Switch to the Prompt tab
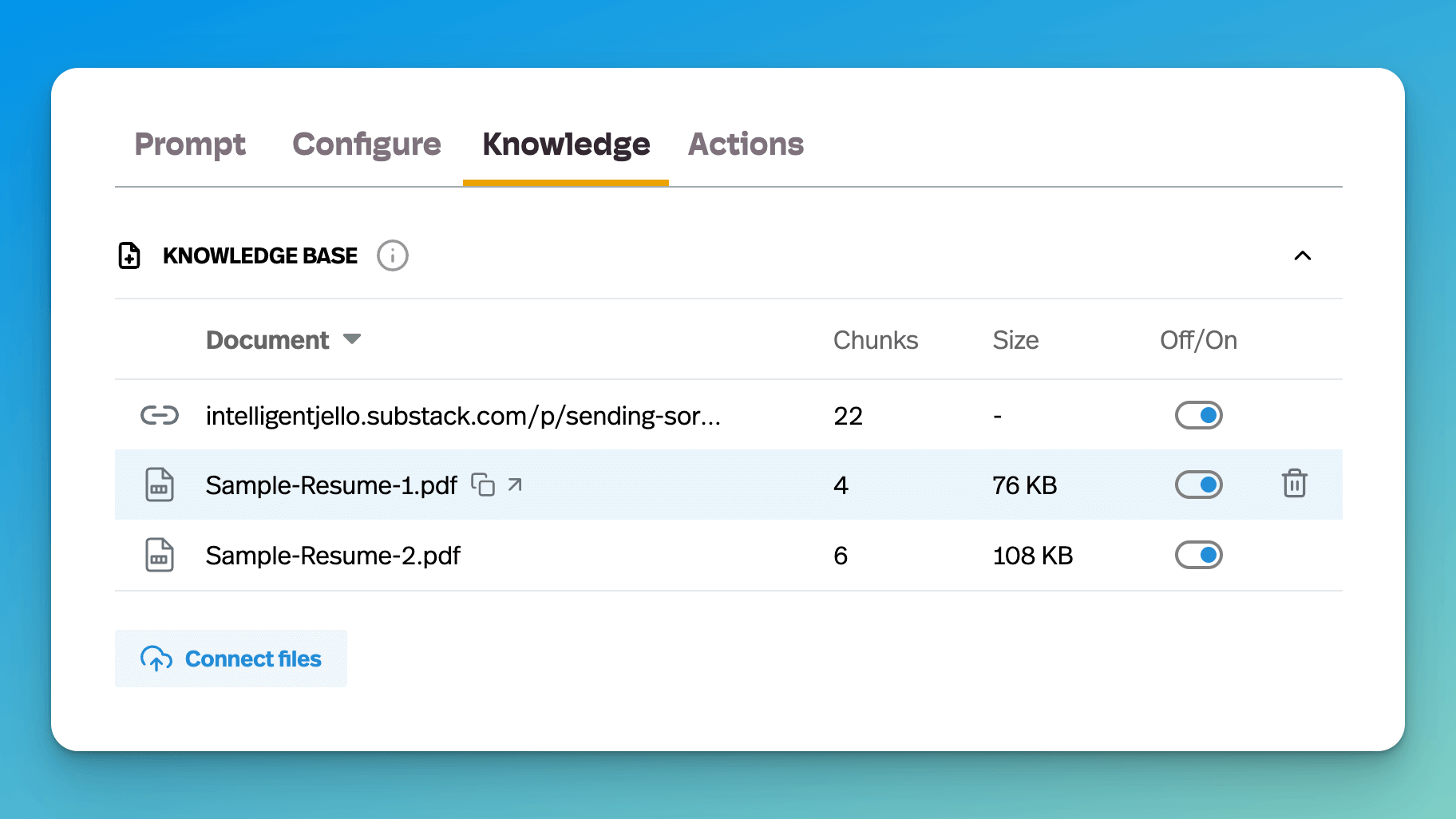 (x=190, y=144)
